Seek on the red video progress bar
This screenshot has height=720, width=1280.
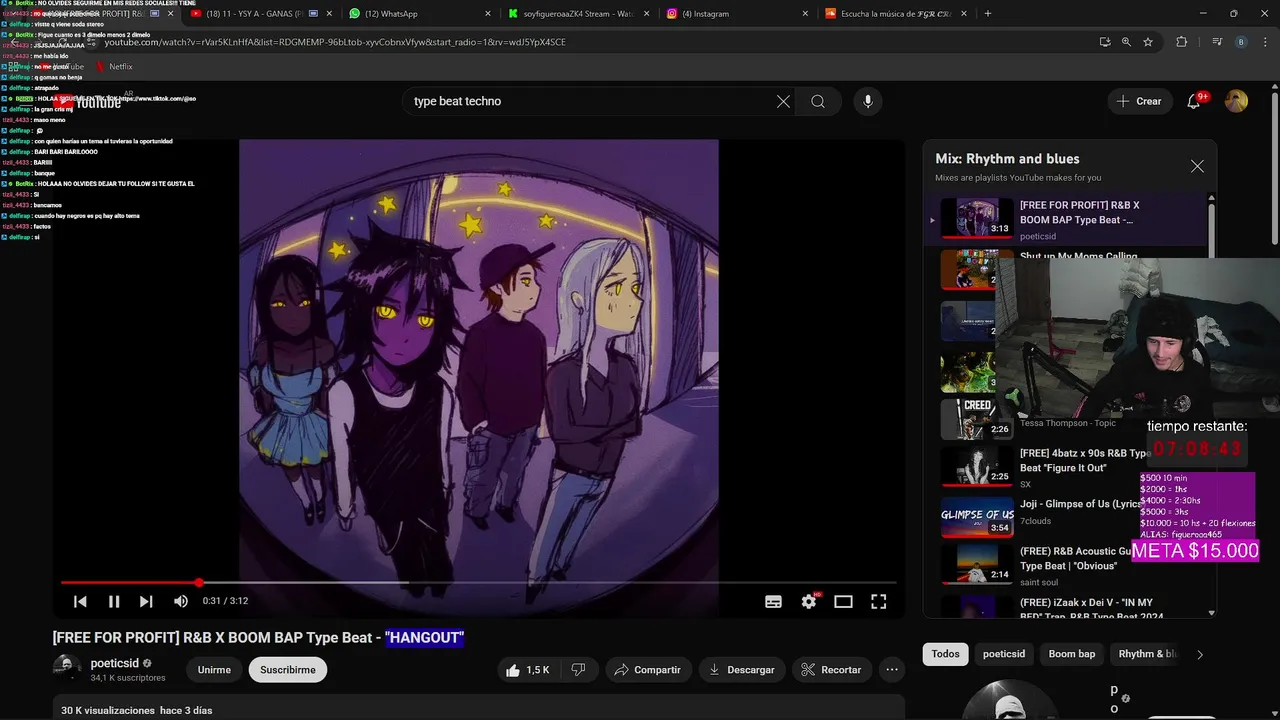click(x=478, y=582)
